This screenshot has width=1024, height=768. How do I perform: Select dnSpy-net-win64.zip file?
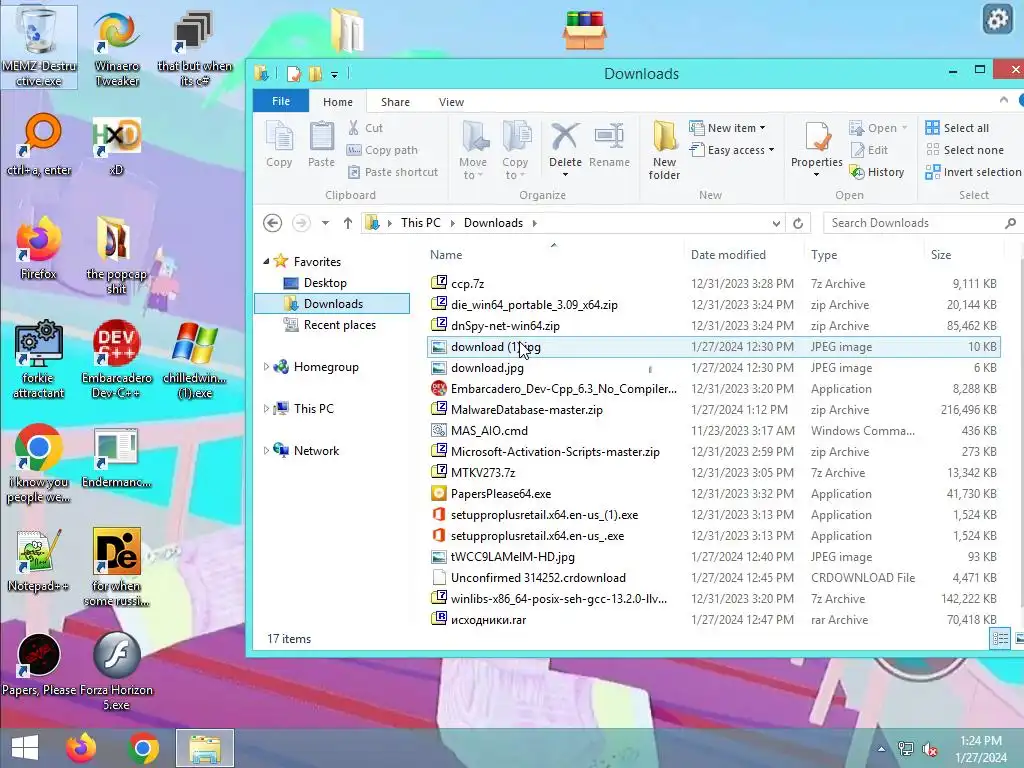[714, 326]
